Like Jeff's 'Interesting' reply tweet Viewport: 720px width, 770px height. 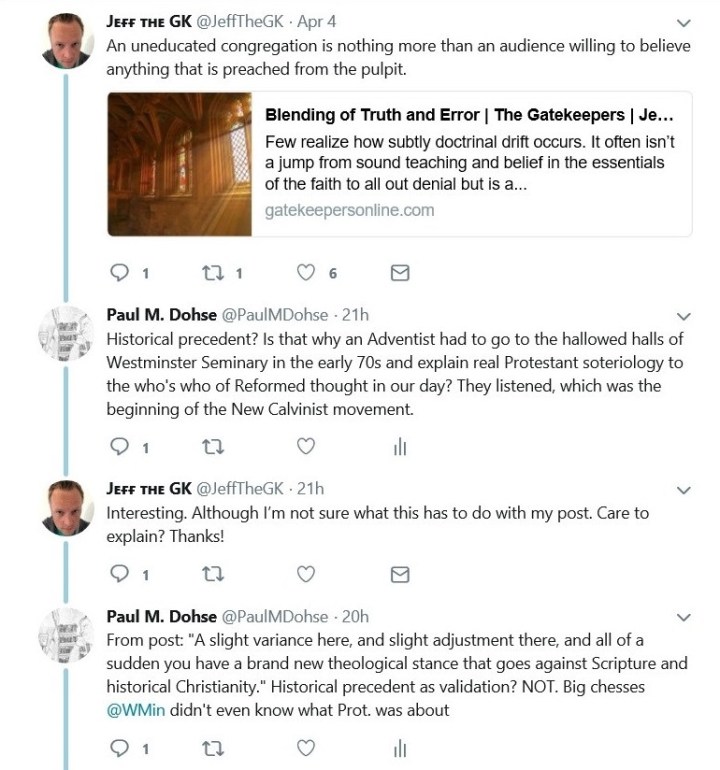coord(308,573)
